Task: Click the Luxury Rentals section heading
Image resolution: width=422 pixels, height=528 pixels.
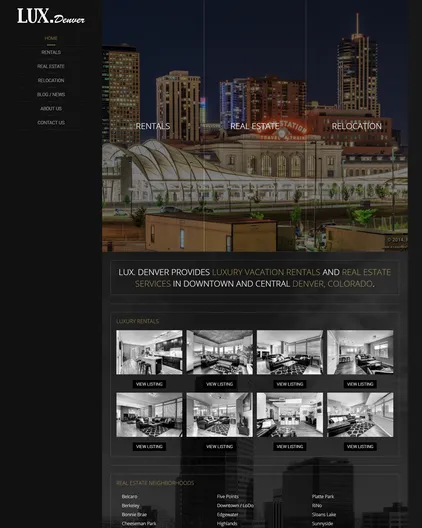Action: [137, 322]
